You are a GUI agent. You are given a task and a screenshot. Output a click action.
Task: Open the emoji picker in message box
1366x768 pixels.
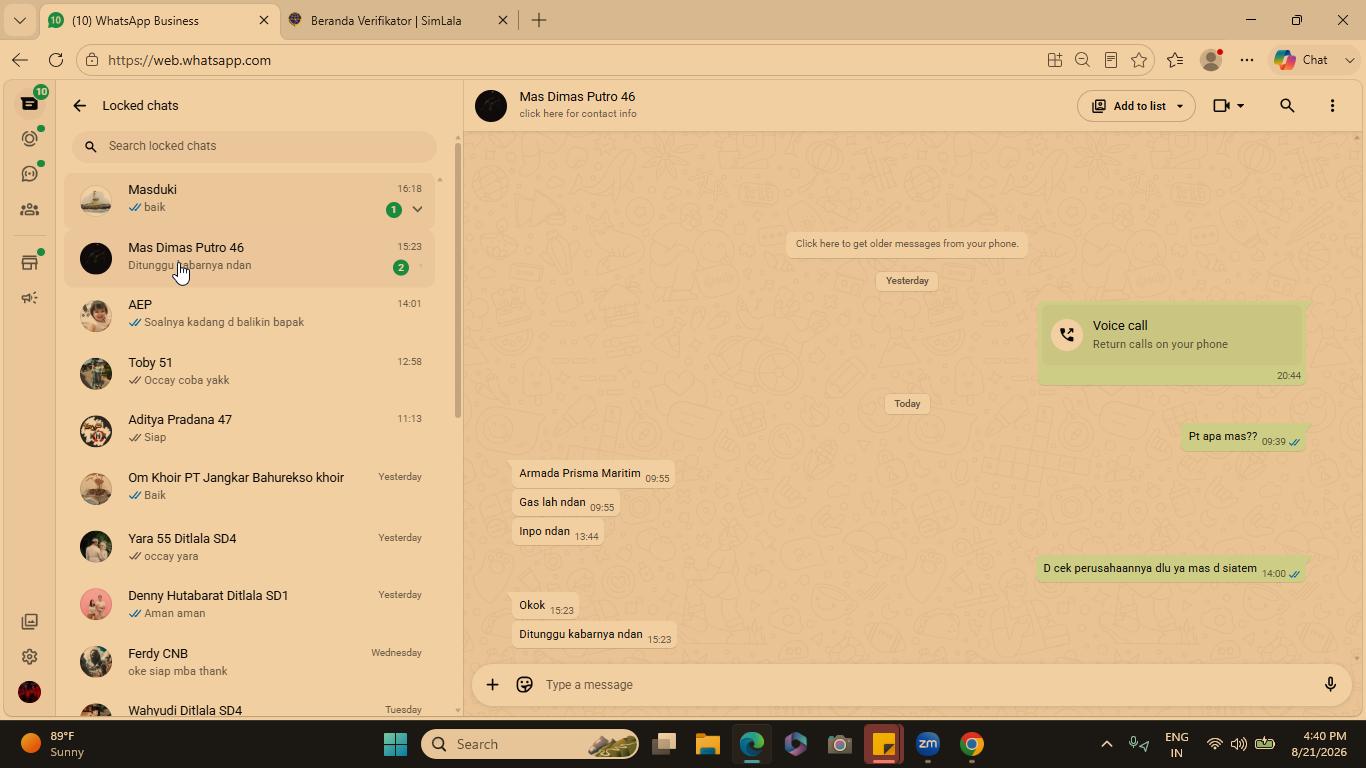click(x=524, y=685)
